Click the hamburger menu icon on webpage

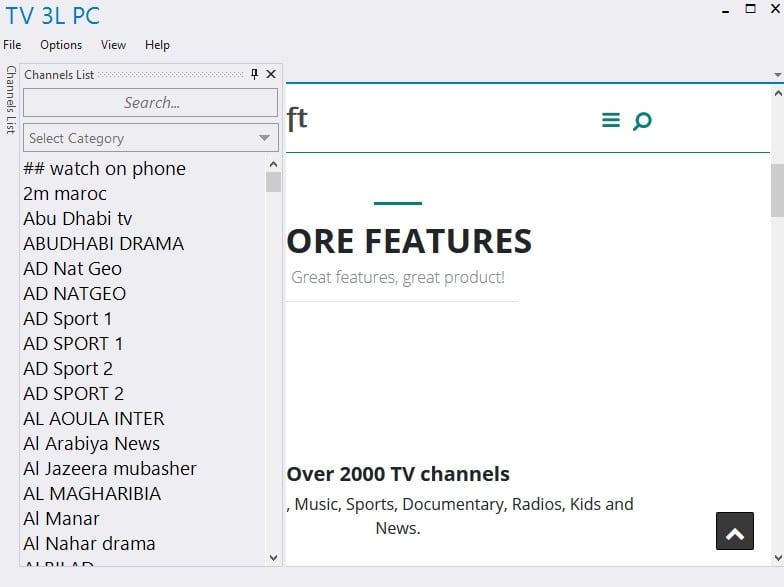pos(610,120)
